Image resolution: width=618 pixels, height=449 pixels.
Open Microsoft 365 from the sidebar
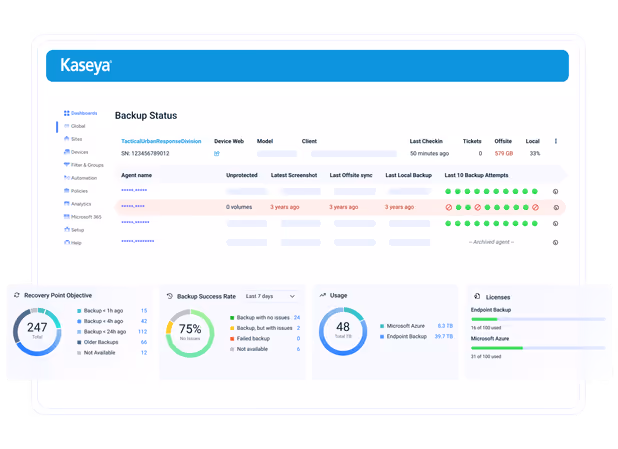(82, 217)
